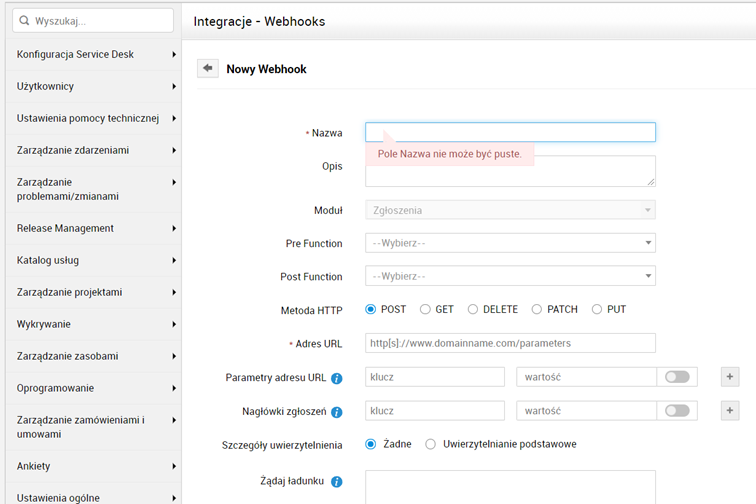Click arrow next to Wykrywanie
The width and height of the screenshot is (756, 504).
point(174,324)
